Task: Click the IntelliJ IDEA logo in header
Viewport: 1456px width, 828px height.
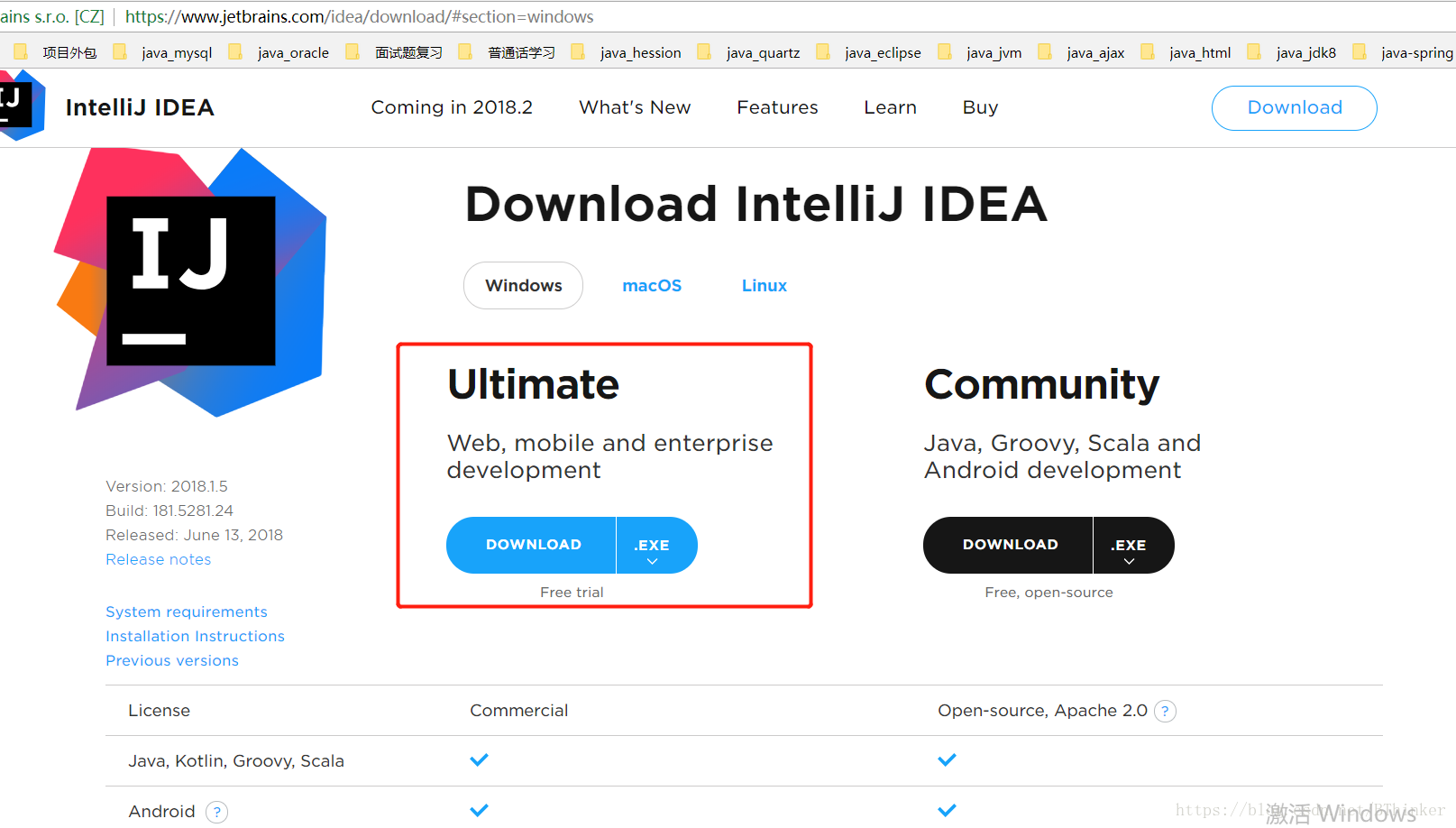Action: coord(22,106)
